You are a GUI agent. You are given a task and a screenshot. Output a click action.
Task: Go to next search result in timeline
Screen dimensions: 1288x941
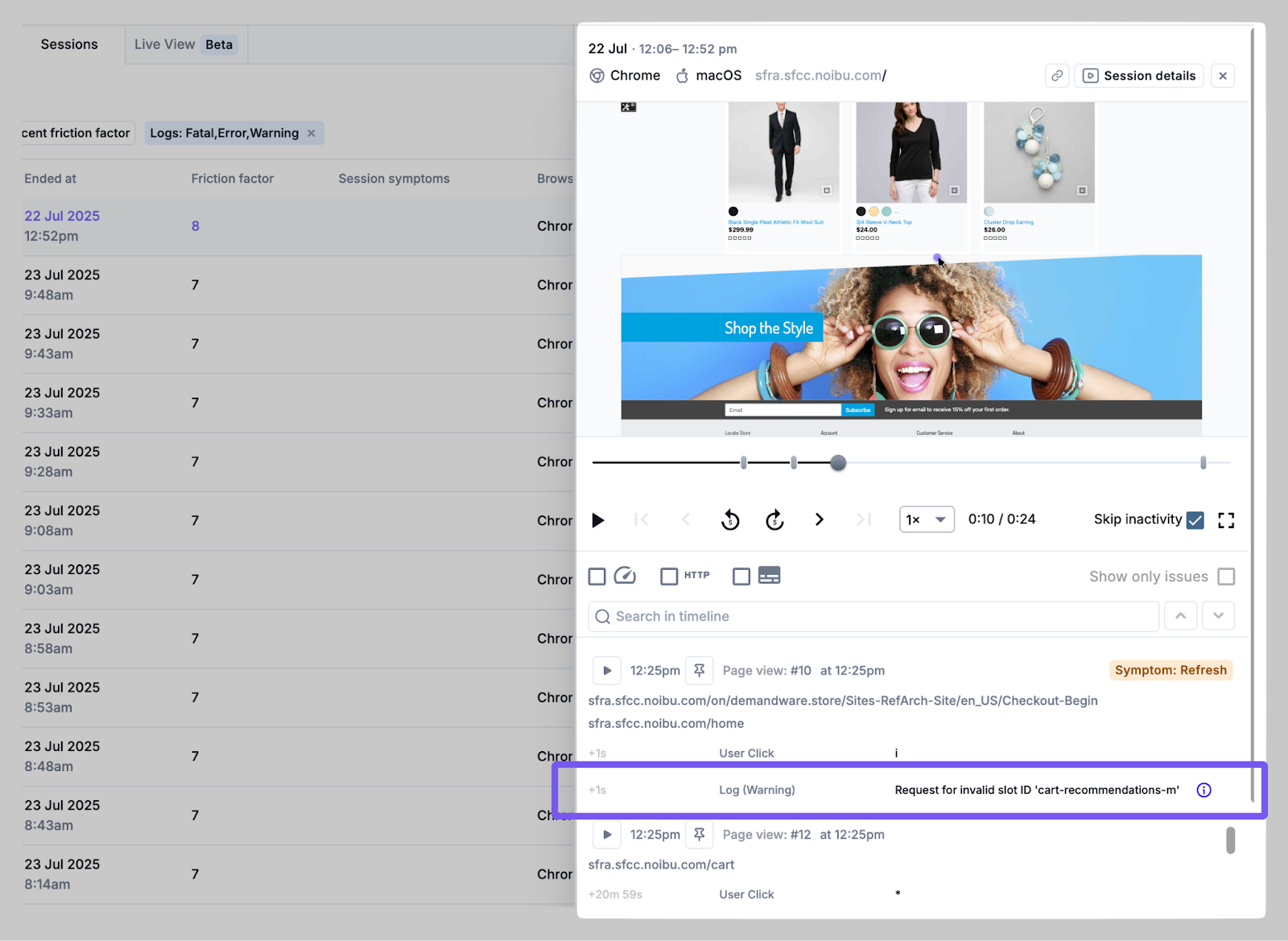(1219, 616)
